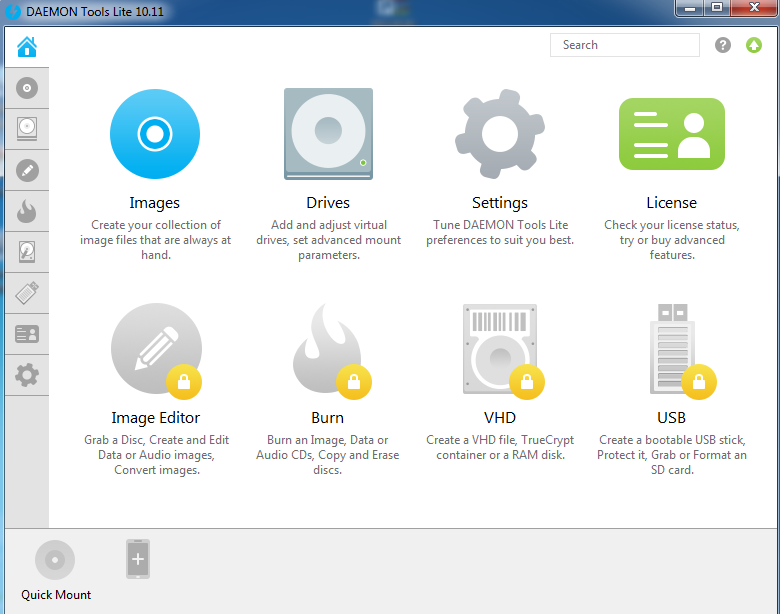Image resolution: width=780 pixels, height=614 pixels.
Task: Click the large Drives icon
Action: [x=328, y=134]
